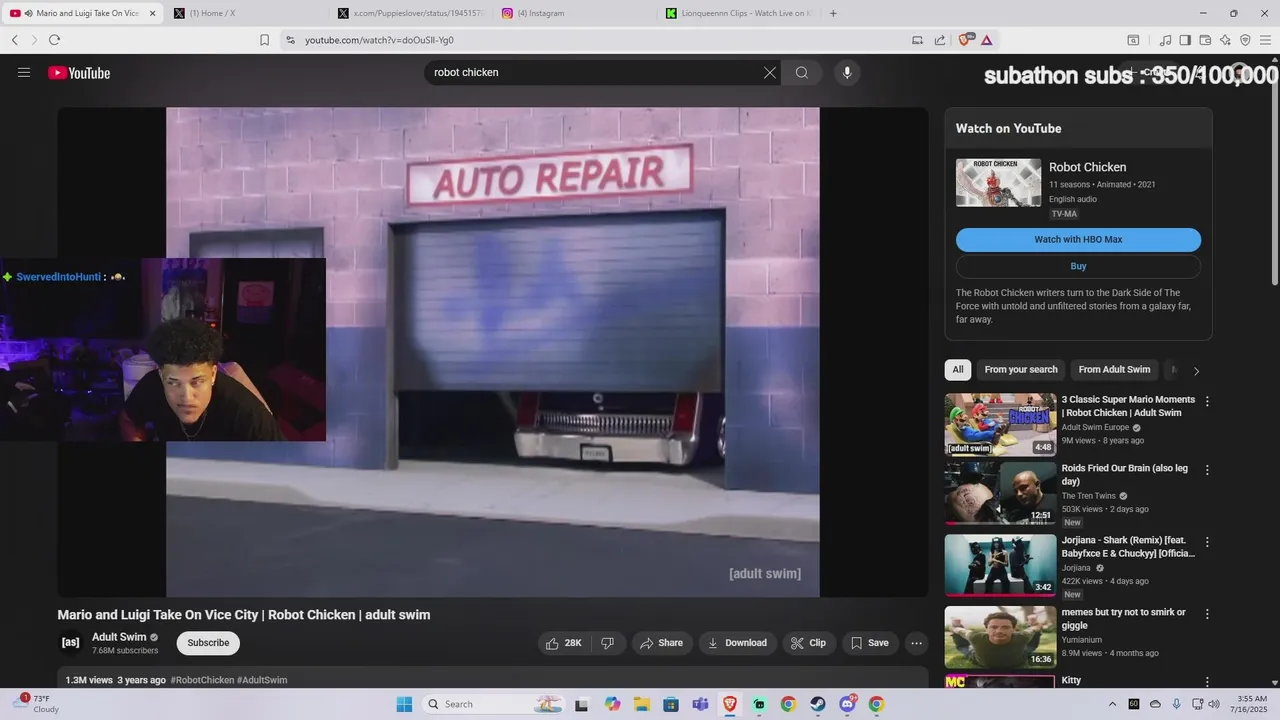Viewport: 1280px width, 720px height.
Task: Open 'memes but try not to smirk' title
Action: click(x=1124, y=619)
